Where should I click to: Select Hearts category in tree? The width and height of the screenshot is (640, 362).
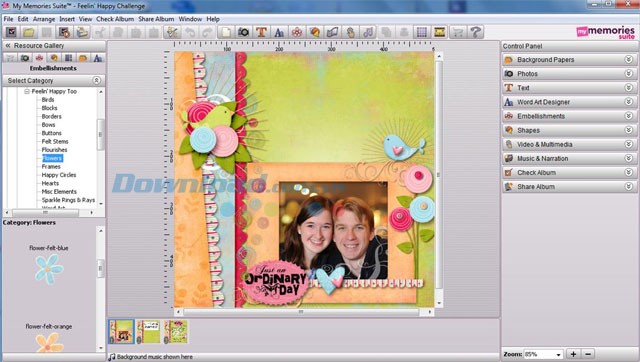click(50, 183)
